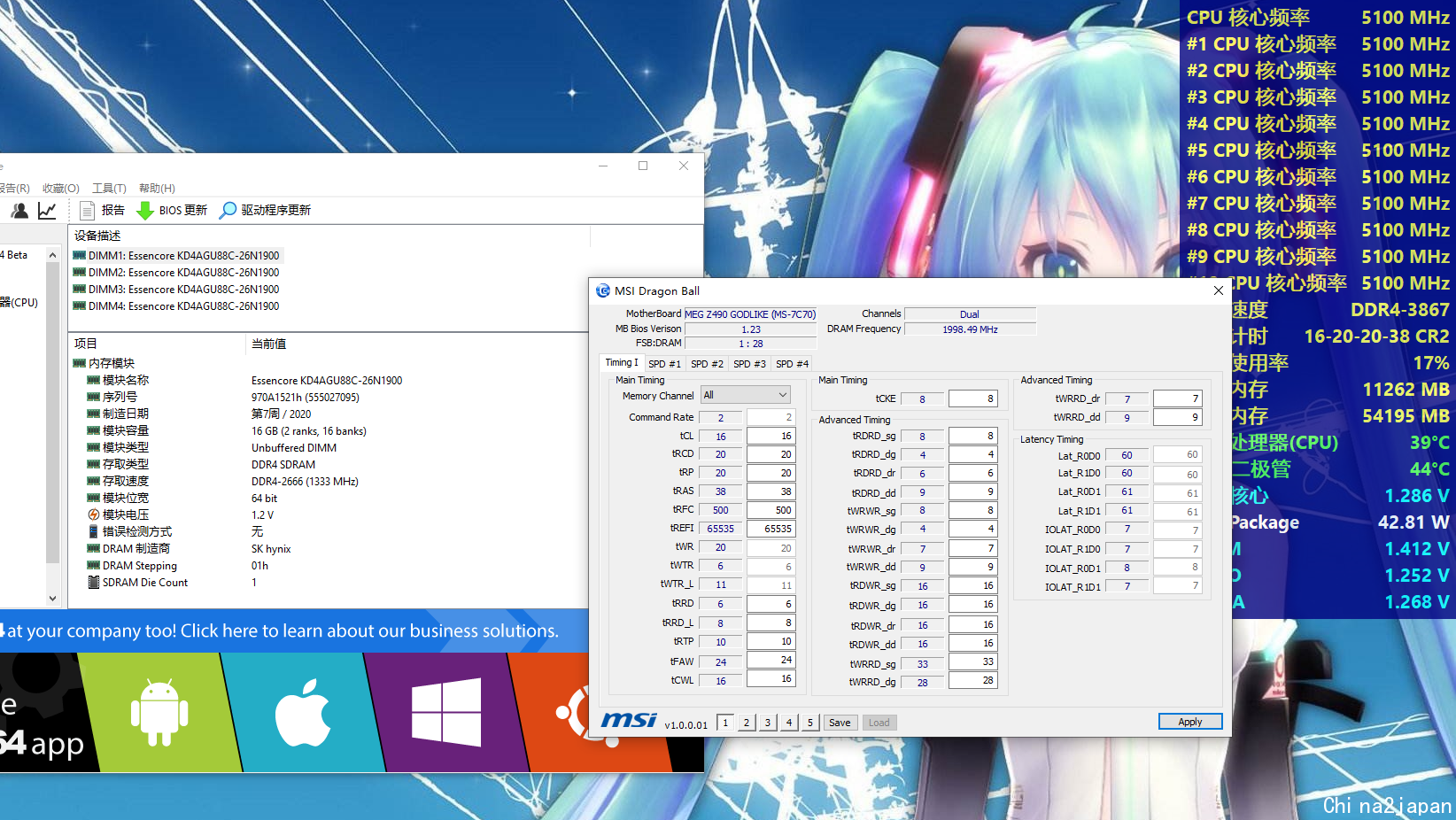1456x820 pixels.
Task: Click the 序列号 property row
Action: tap(328, 397)
